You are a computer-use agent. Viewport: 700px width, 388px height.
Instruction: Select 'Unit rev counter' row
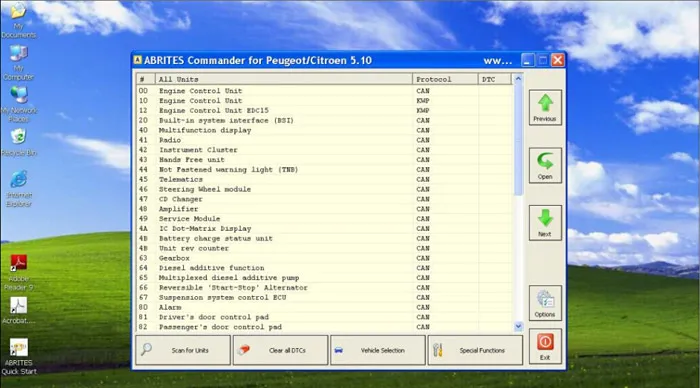325,248
